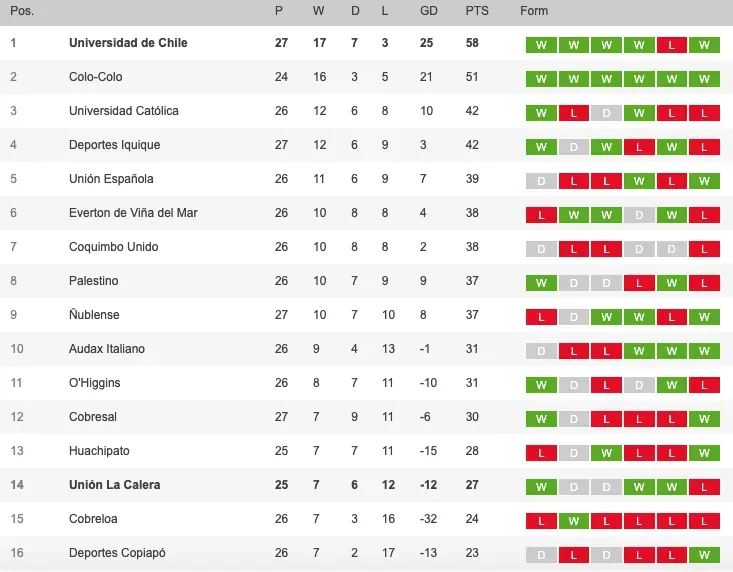Sort by the GD column header
Screen dimensions: 733x572
(428, 11)
